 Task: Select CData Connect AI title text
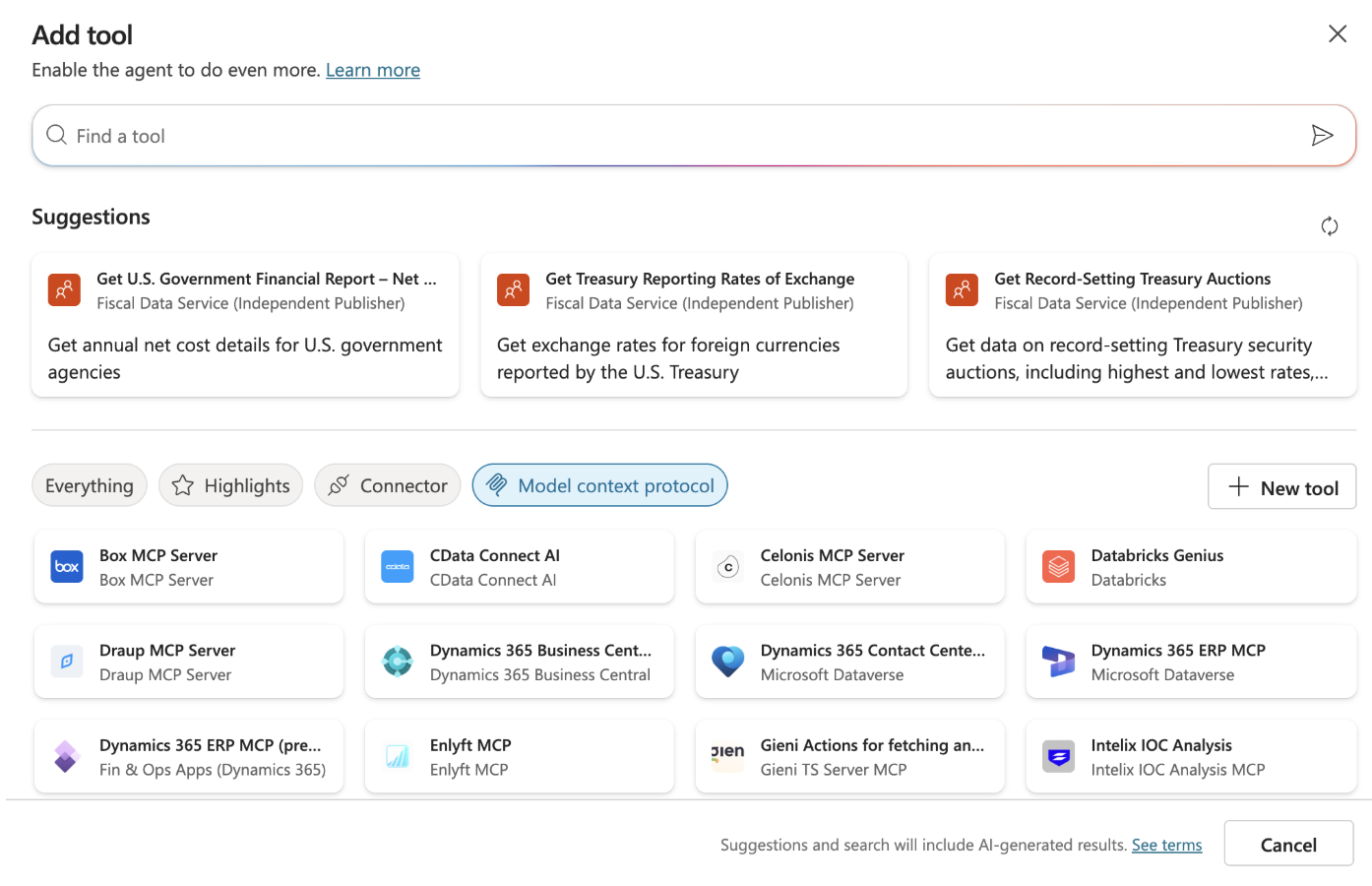(x=495, y=555)
